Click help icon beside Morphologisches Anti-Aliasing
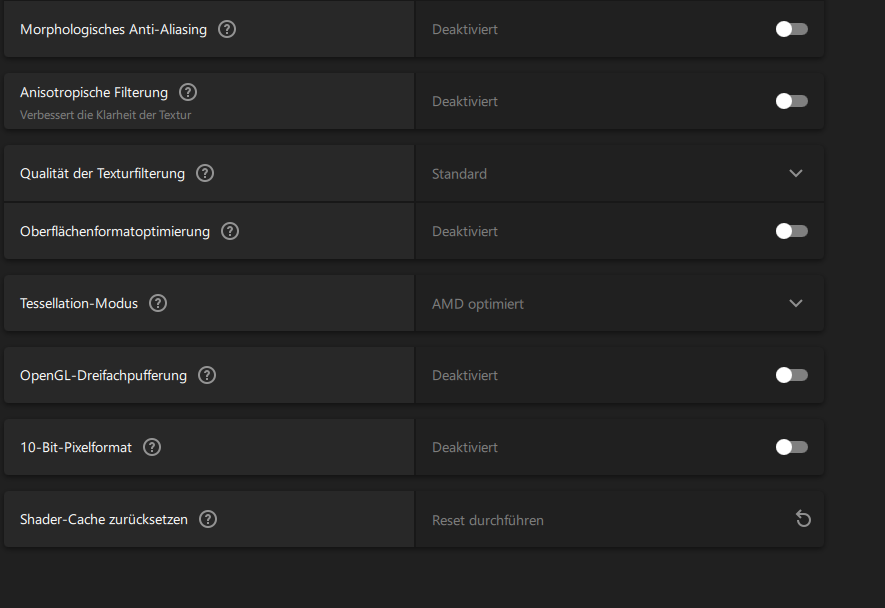This screenshot has height=608, width=885. (x=227, y=29)
